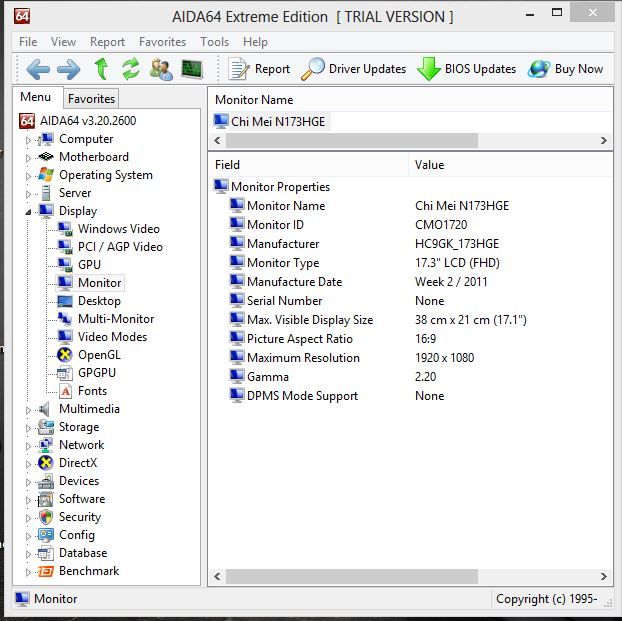Expand the Config tree node
The width and height of the screenshot is (622, 621).
click(x=28, y=536)
